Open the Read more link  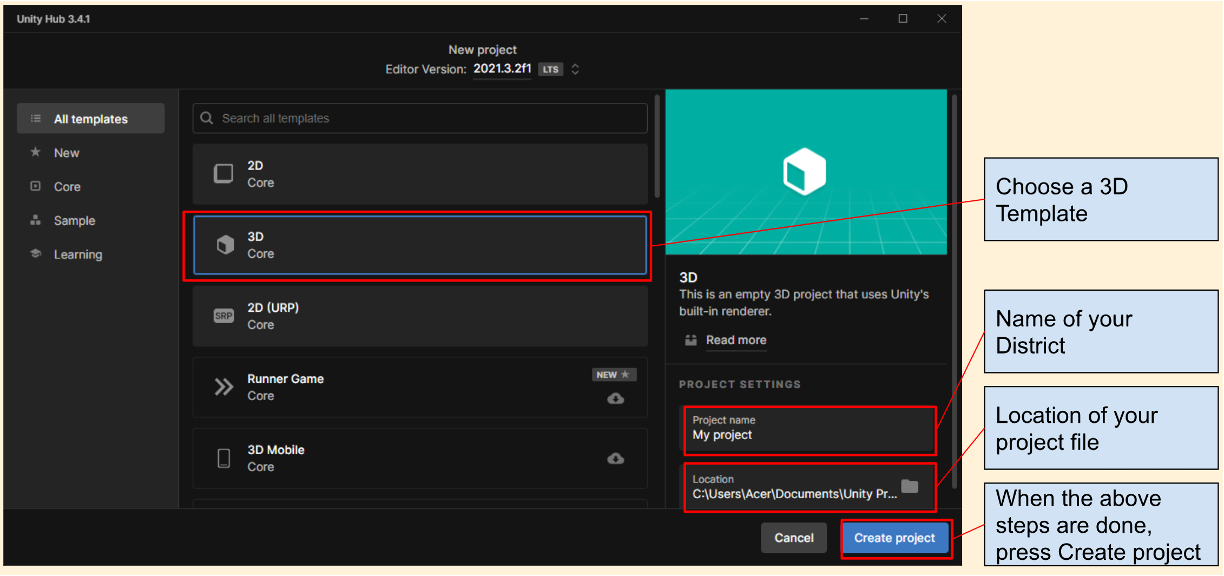[736, 340]
